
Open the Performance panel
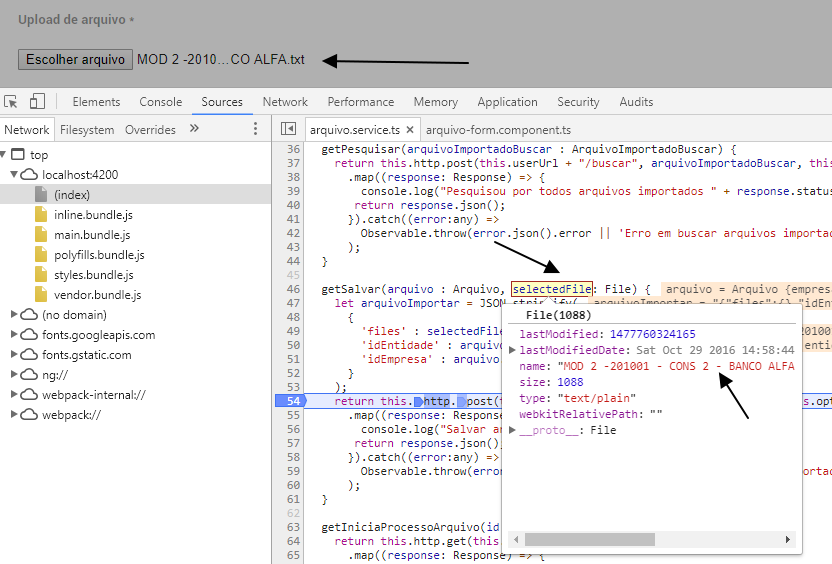[x=360, y=101]
